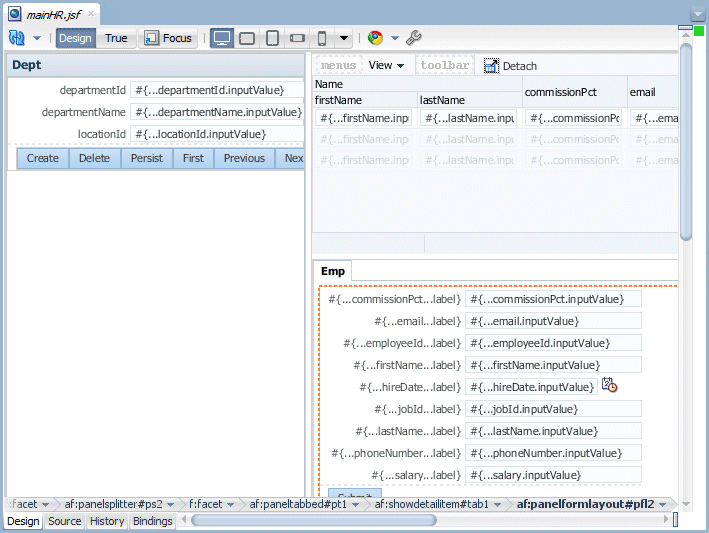Switch to the Bindings tab

tap(152, 521)
